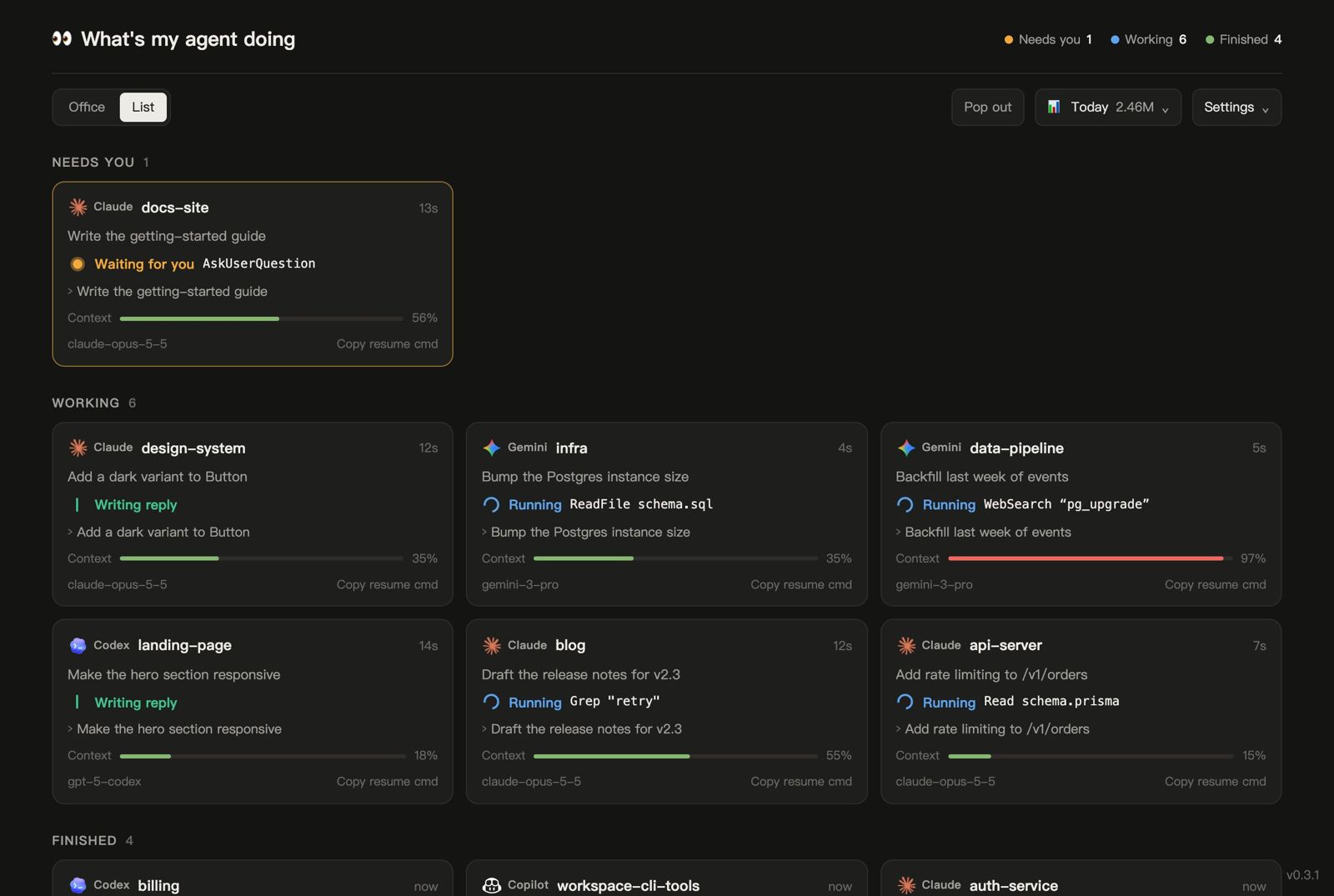Click the Claude icon on the docs-site card
This screenshot has height=896, width=1334.
(78, 207)
